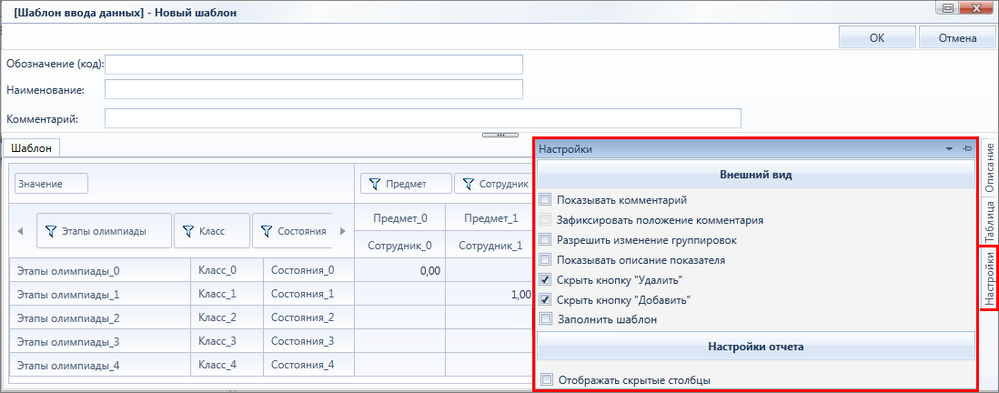This screenshot has height=393, width=999.
Task: Click column header Сотрудник_1
Action: coord(489,245)
